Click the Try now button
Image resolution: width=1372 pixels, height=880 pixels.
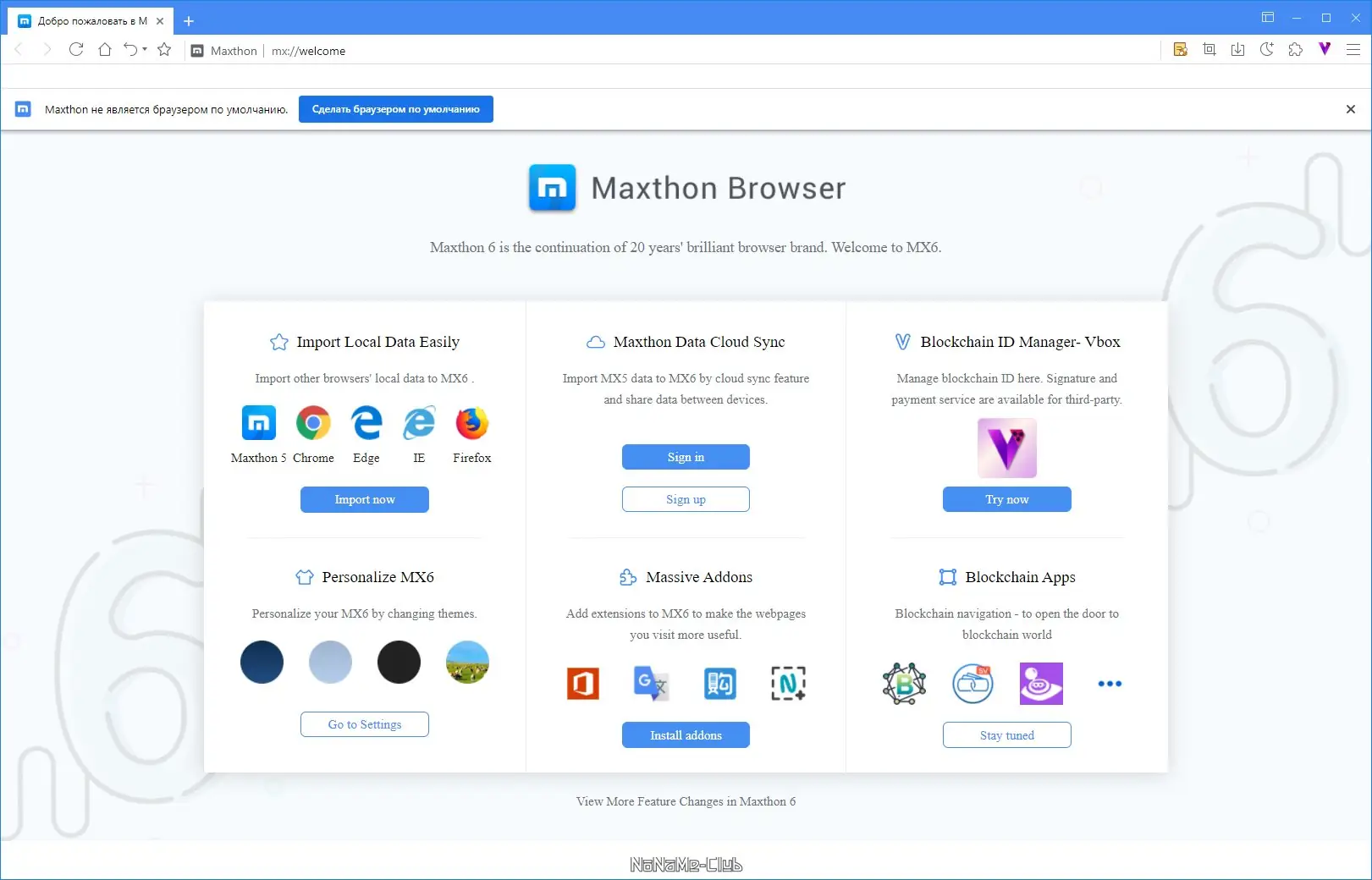(1007, 499)
